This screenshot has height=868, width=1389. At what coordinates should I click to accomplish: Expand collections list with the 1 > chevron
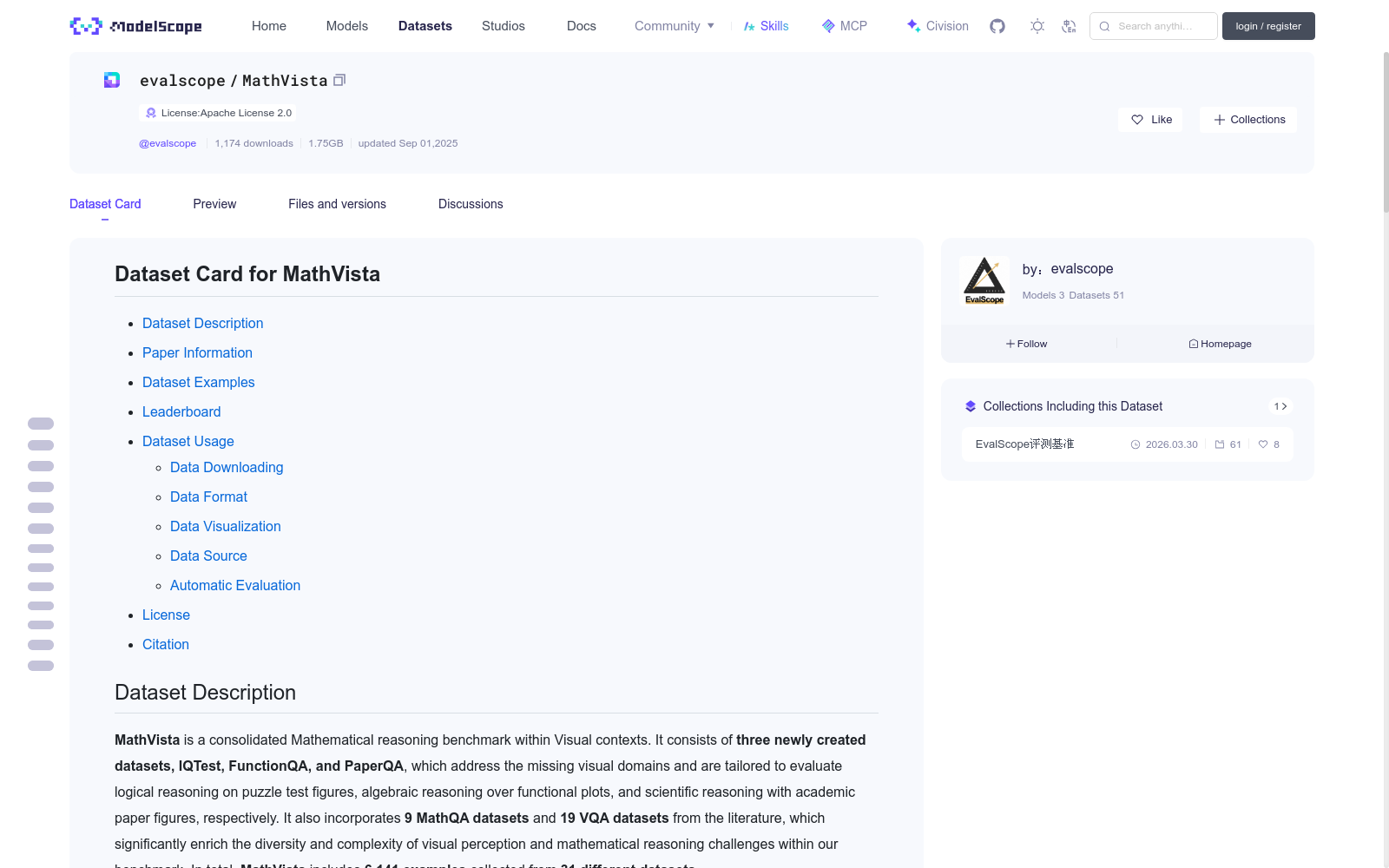(x=1280, y=406)
